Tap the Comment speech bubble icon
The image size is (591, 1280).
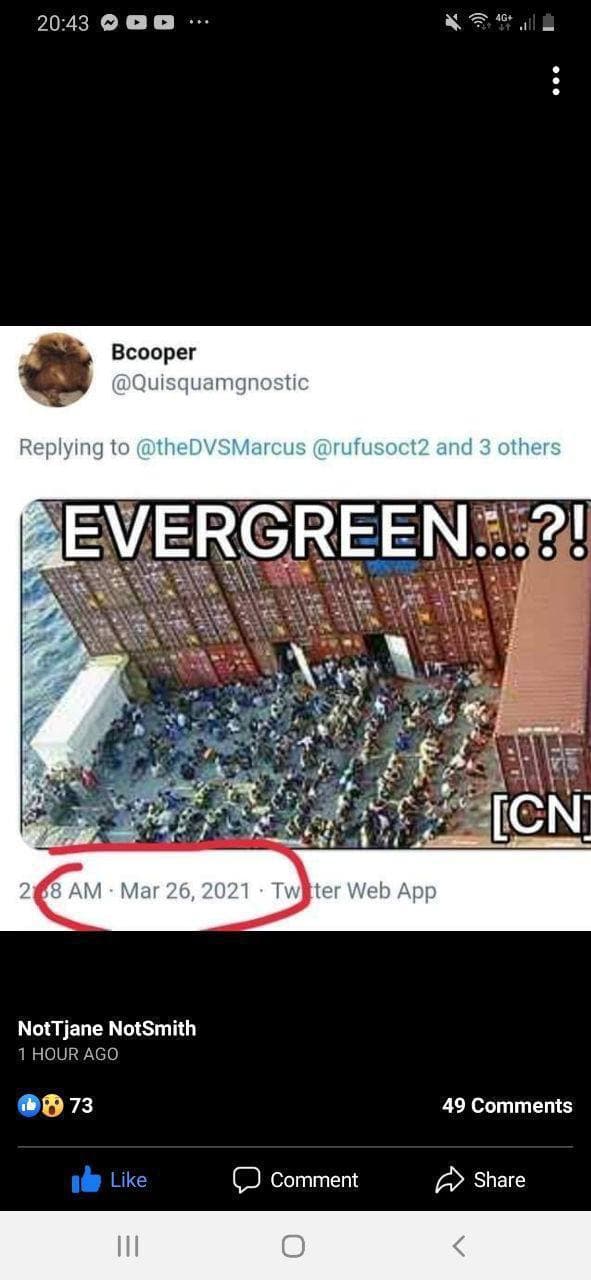(x=246, y=1180)
